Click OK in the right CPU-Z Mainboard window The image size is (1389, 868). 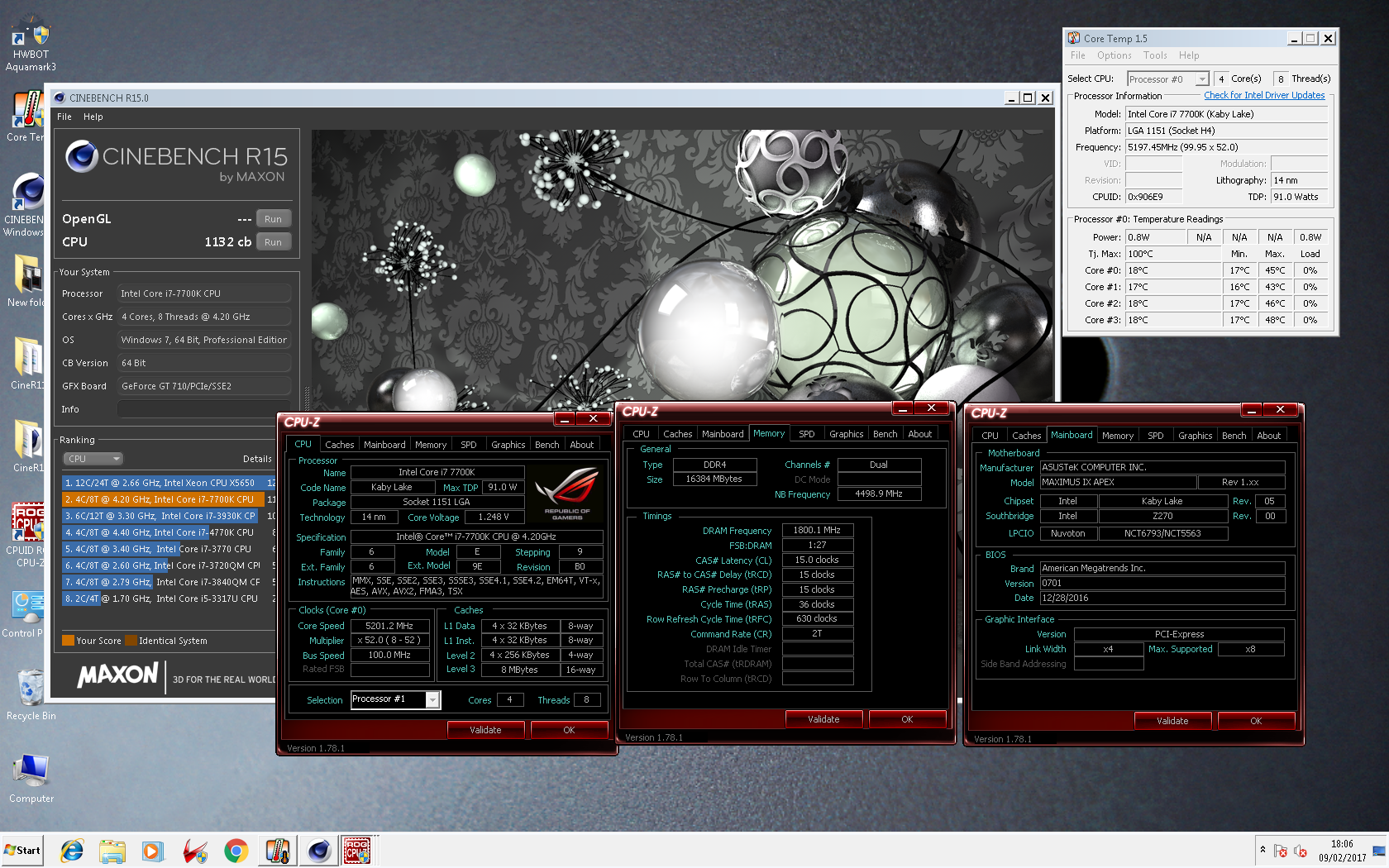pyautogui.click(x=1256, y=721)
